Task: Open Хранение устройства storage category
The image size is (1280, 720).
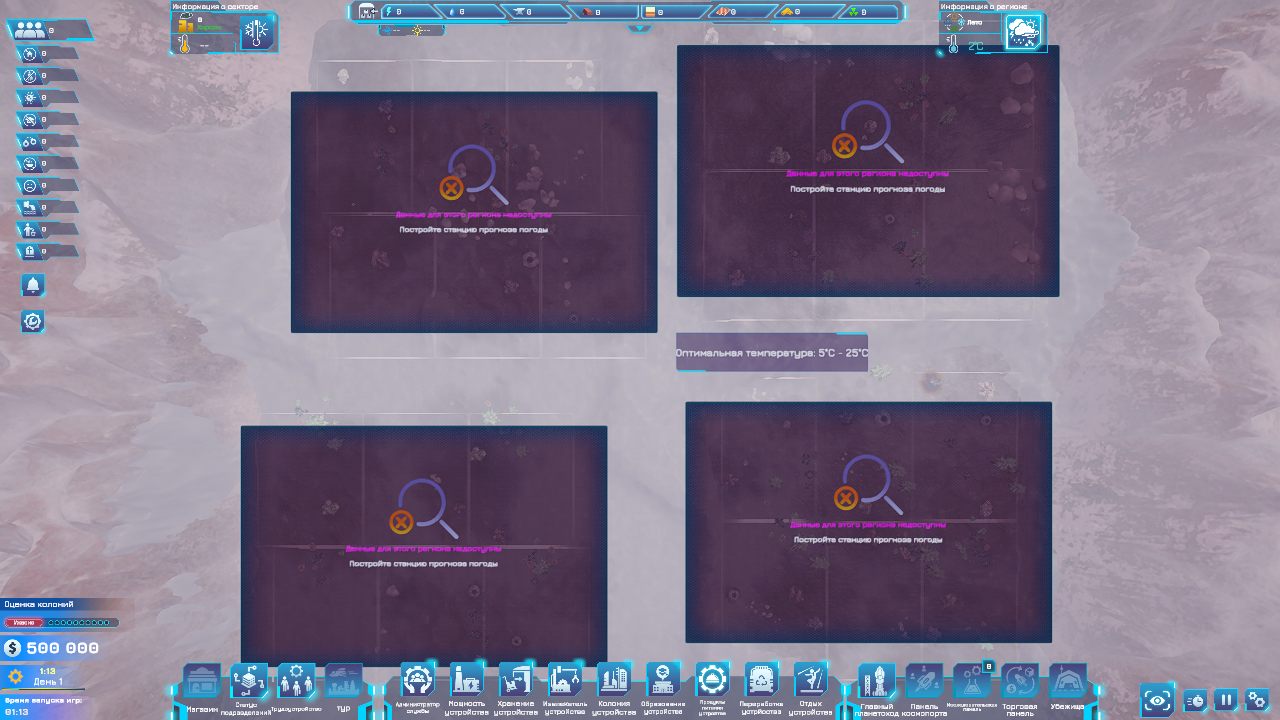Action: click(x=515, y=680)
